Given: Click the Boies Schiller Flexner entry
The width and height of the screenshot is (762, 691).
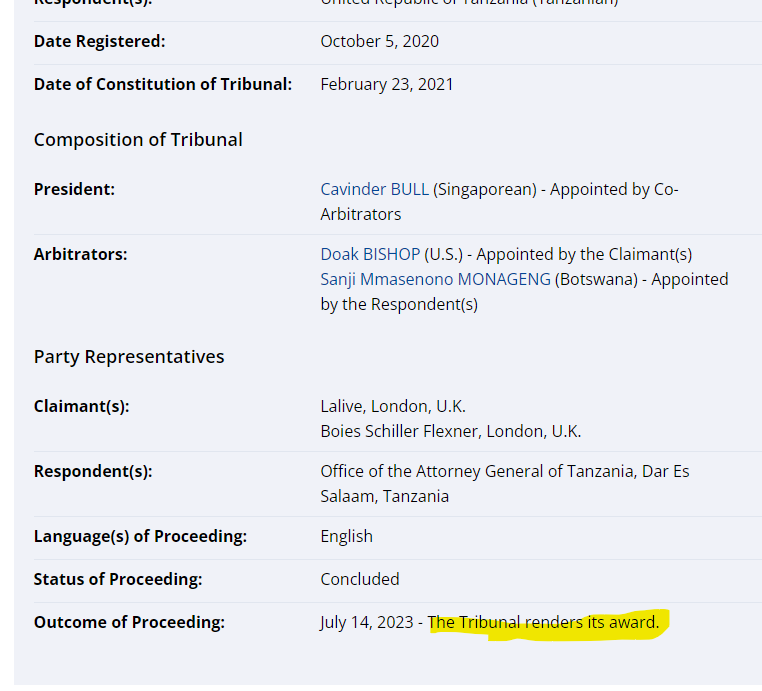Looking at the screenshot, I should tap(450, 432).
